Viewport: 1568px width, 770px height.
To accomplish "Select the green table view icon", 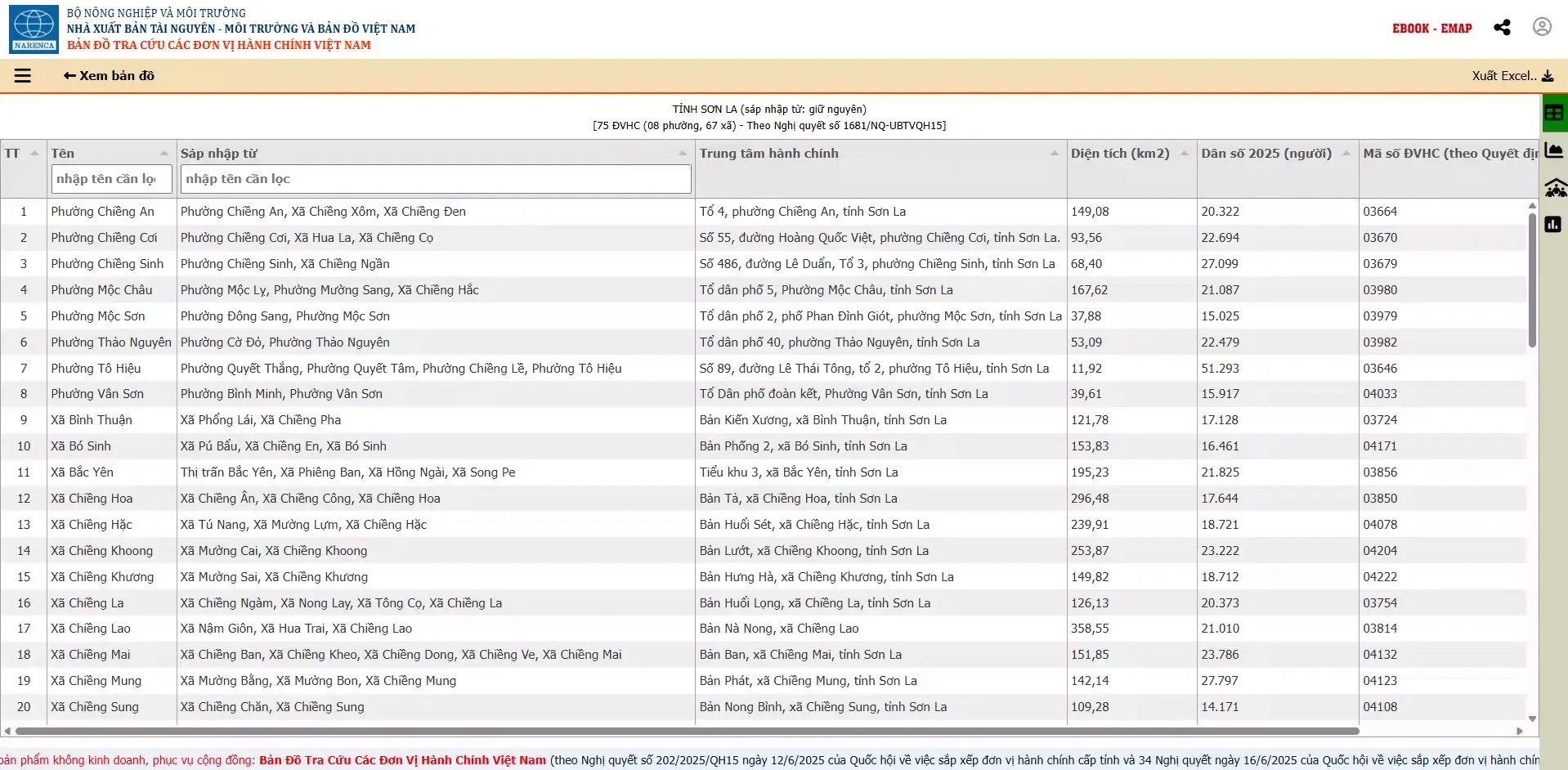I will (x=1554, y=113).
